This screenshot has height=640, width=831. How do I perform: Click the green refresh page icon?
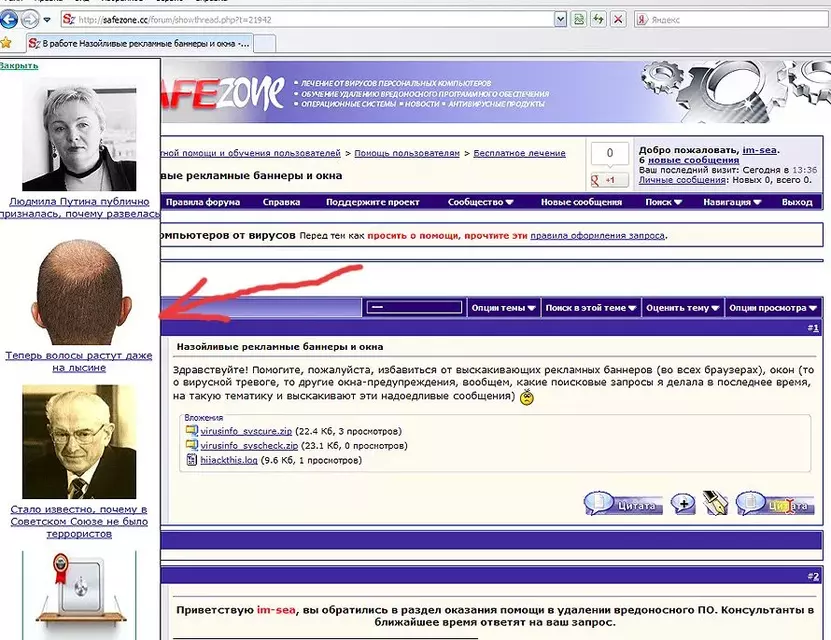[598, 20]
